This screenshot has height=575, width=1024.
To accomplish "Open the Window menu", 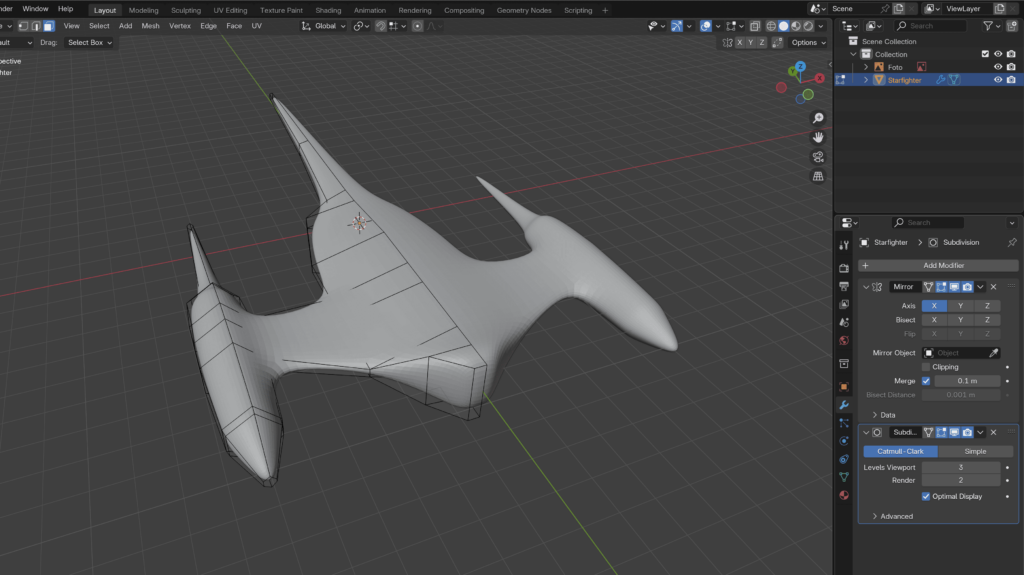I will [35, 9].
